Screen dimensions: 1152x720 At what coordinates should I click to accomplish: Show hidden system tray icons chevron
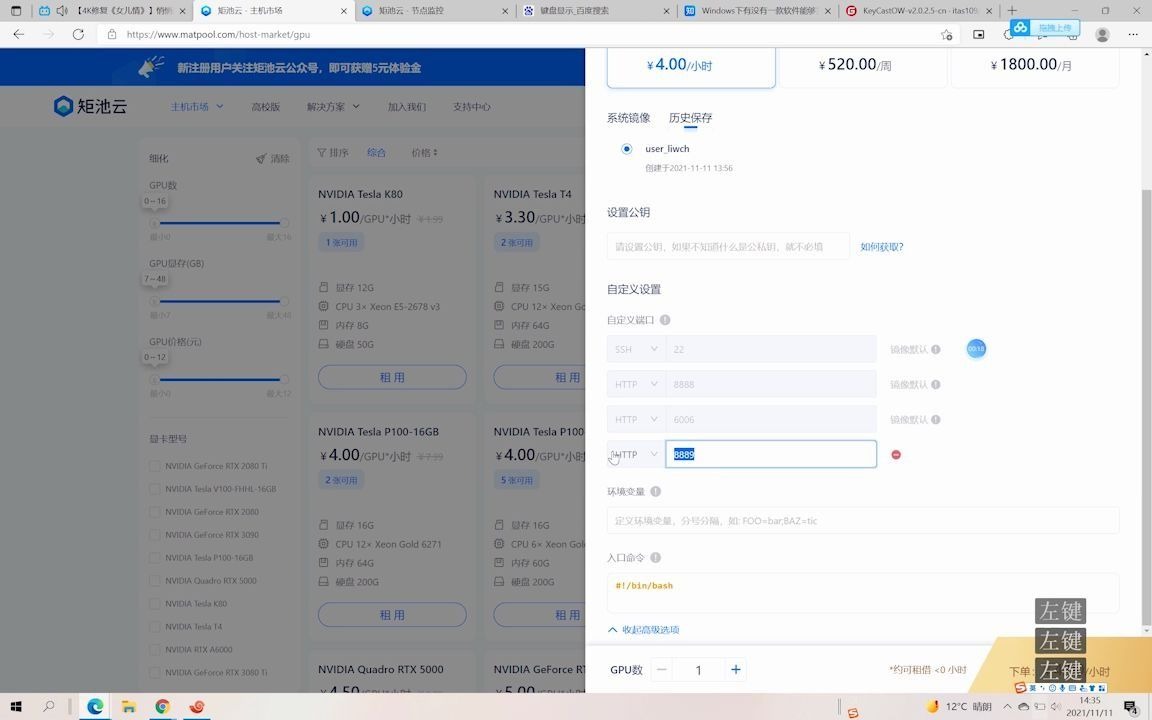click(x=1007, y=707)
